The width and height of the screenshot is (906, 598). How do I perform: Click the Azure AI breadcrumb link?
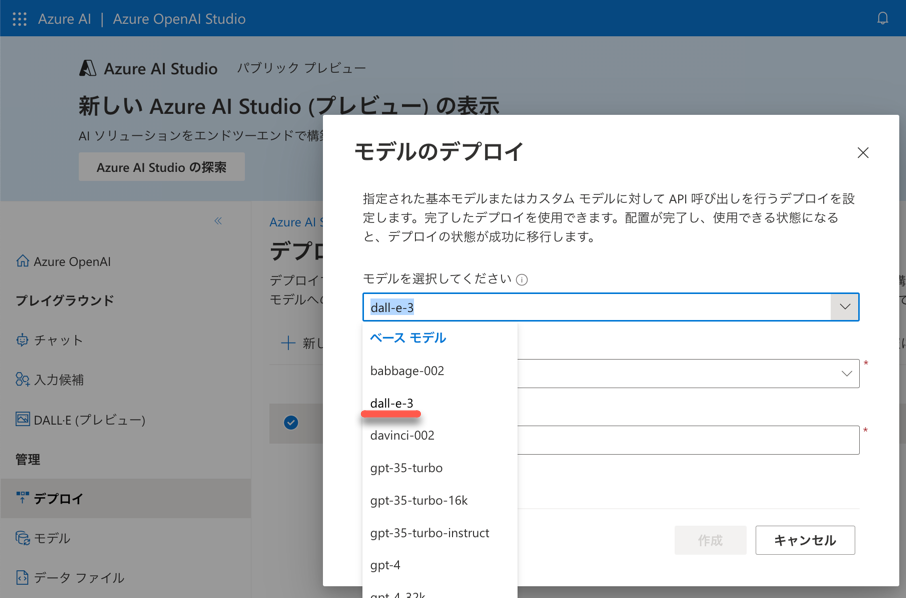(x=296, y=222)
